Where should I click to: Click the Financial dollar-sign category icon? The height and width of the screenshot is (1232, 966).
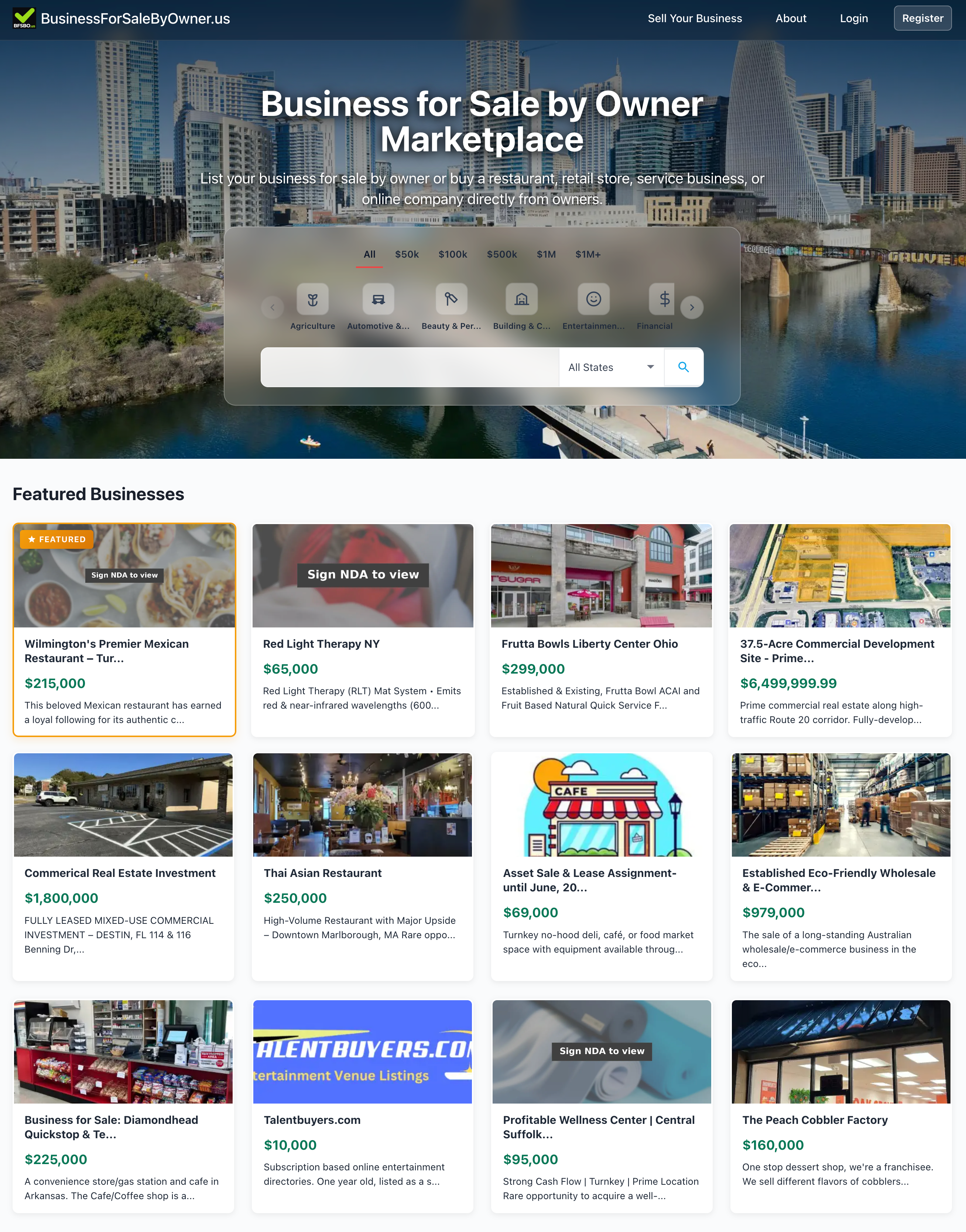(x=664, y=299)
